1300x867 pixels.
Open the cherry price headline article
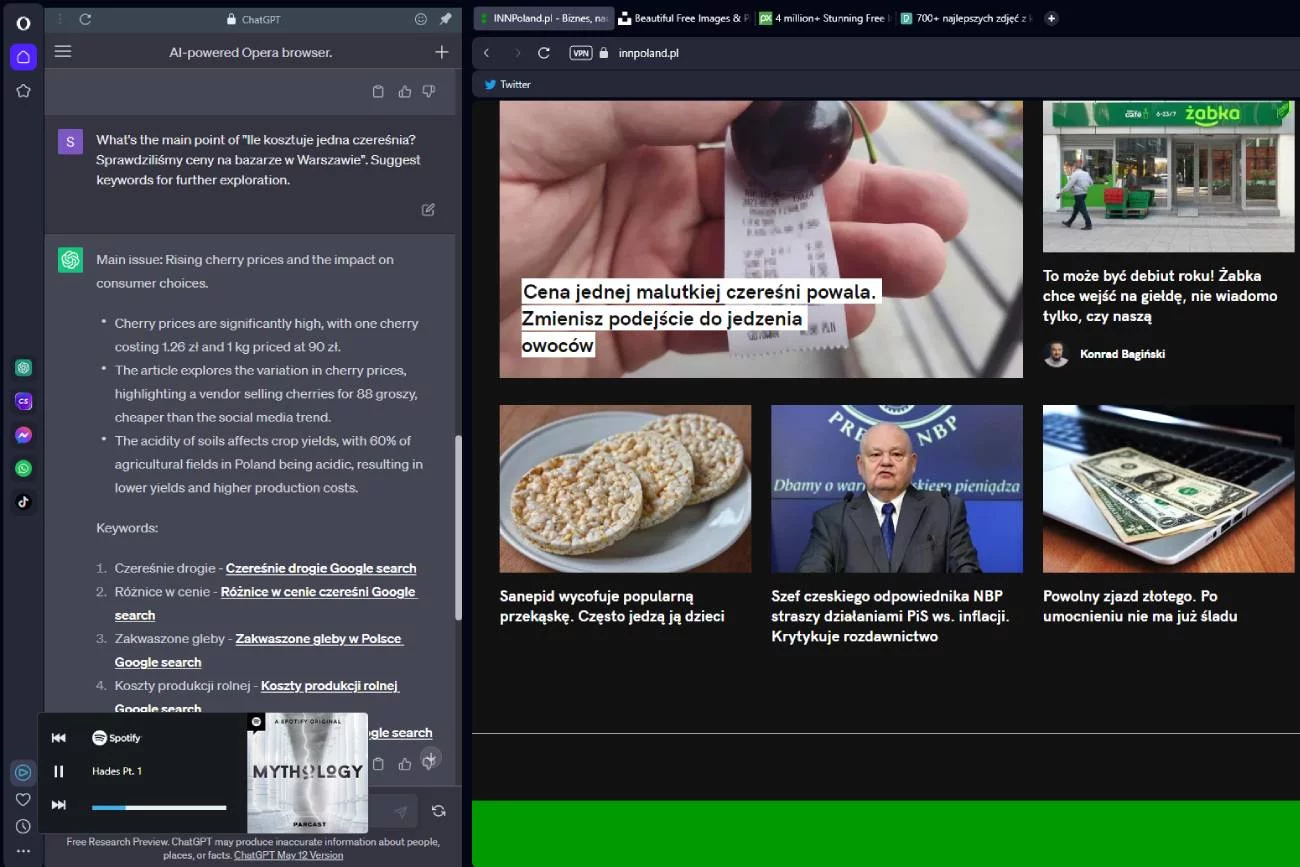pyautogui.click(x=700, y=318)
